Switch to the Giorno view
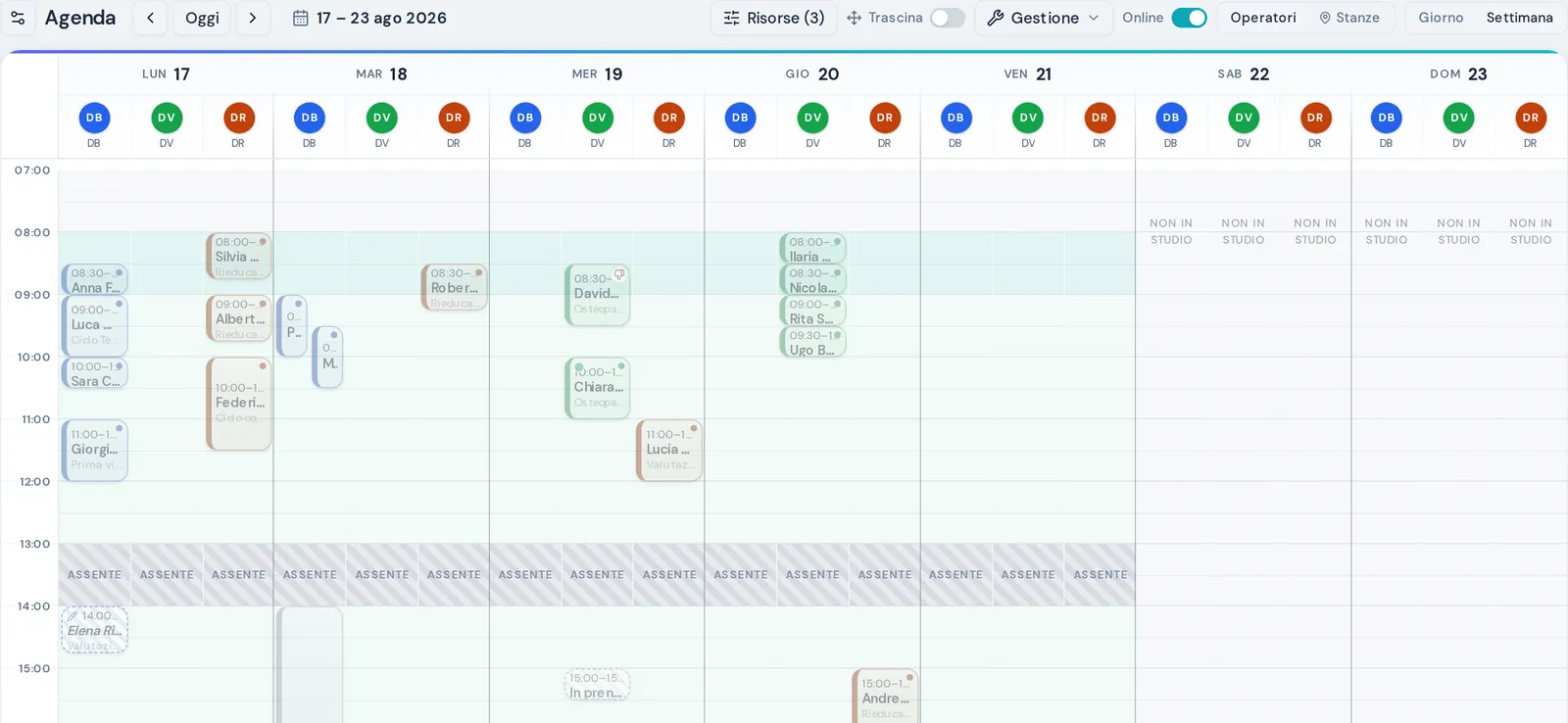This screenshot has width=1568, height=723. pos(1441,18)
